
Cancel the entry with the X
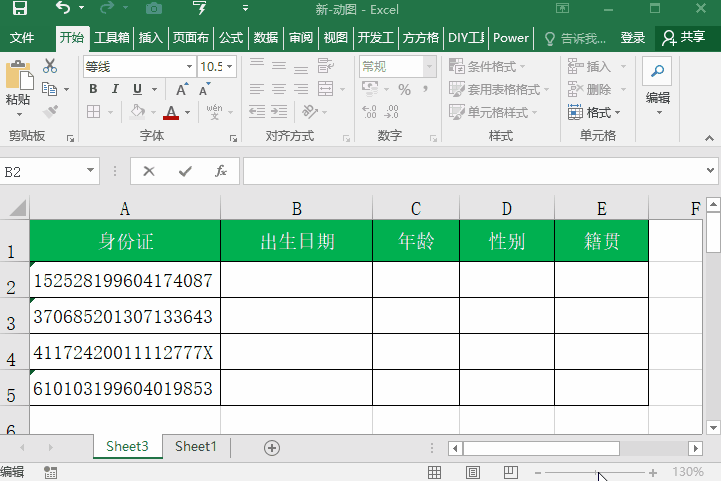click(x=149, y=172)
